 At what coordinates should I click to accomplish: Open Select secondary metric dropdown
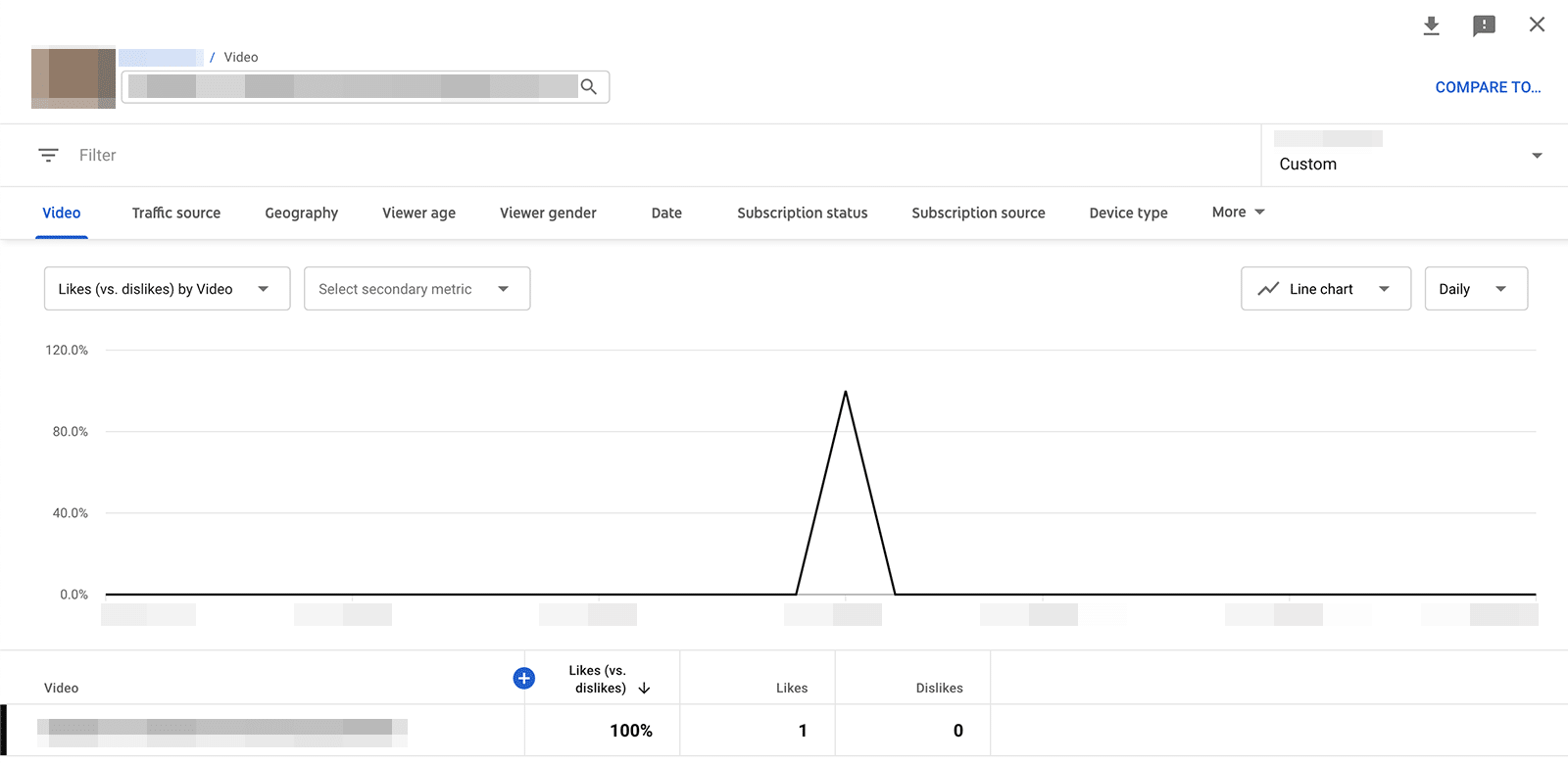point(416,289)
